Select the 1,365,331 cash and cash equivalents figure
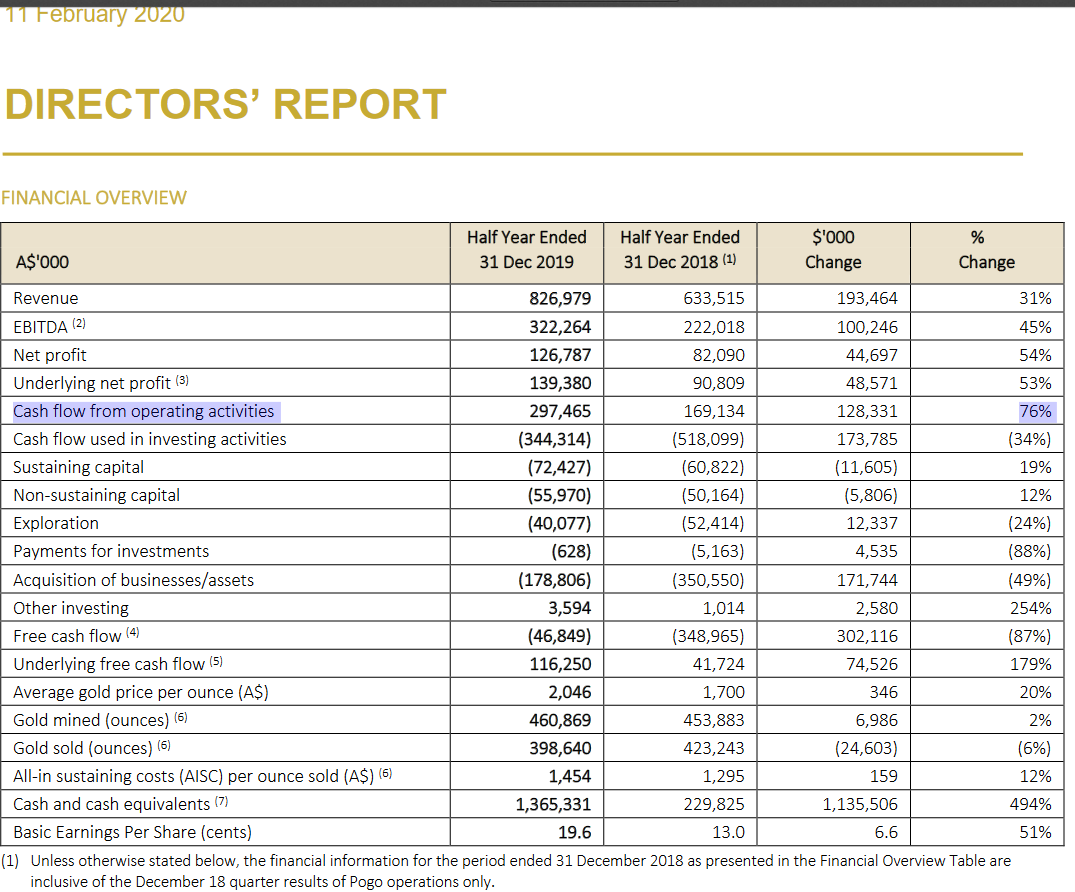Viewport: 1075px width, 892px height. pyautogui.click(x=552, y=804)
